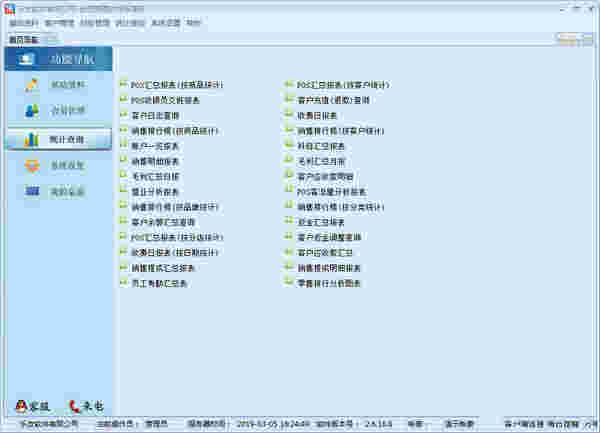This screenshot has width=600, height=433.
Task: Click icon beside 员工考勤汇总表
Action: tap(124, 282)
